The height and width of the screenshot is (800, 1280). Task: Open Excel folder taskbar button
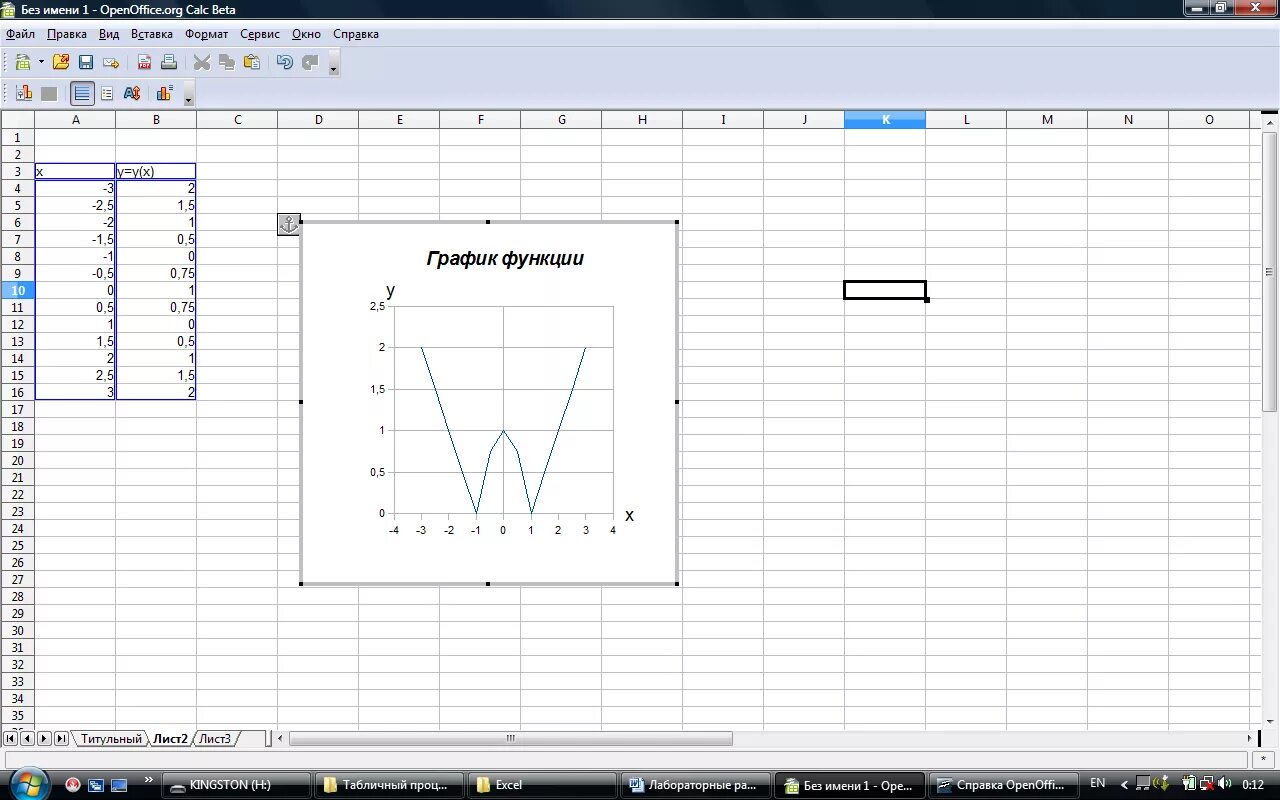coord(544,785)
